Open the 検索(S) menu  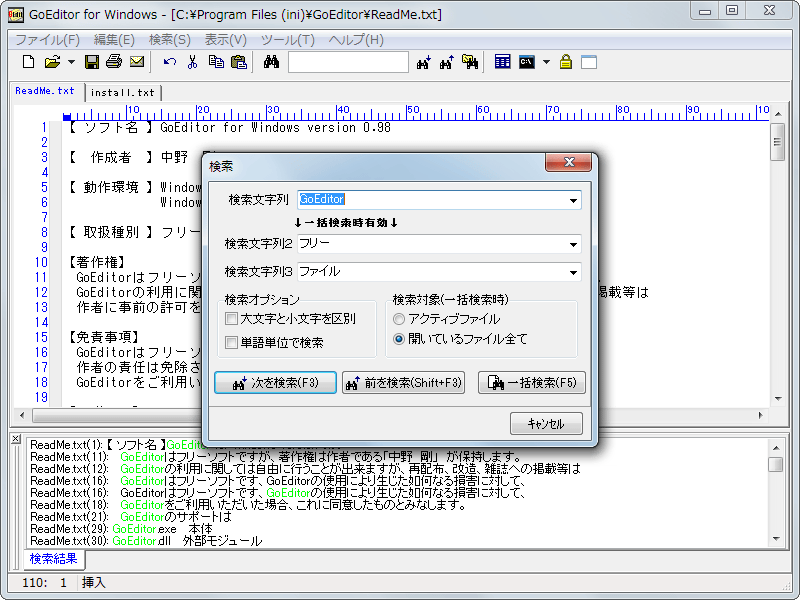[x=169, y=40]
